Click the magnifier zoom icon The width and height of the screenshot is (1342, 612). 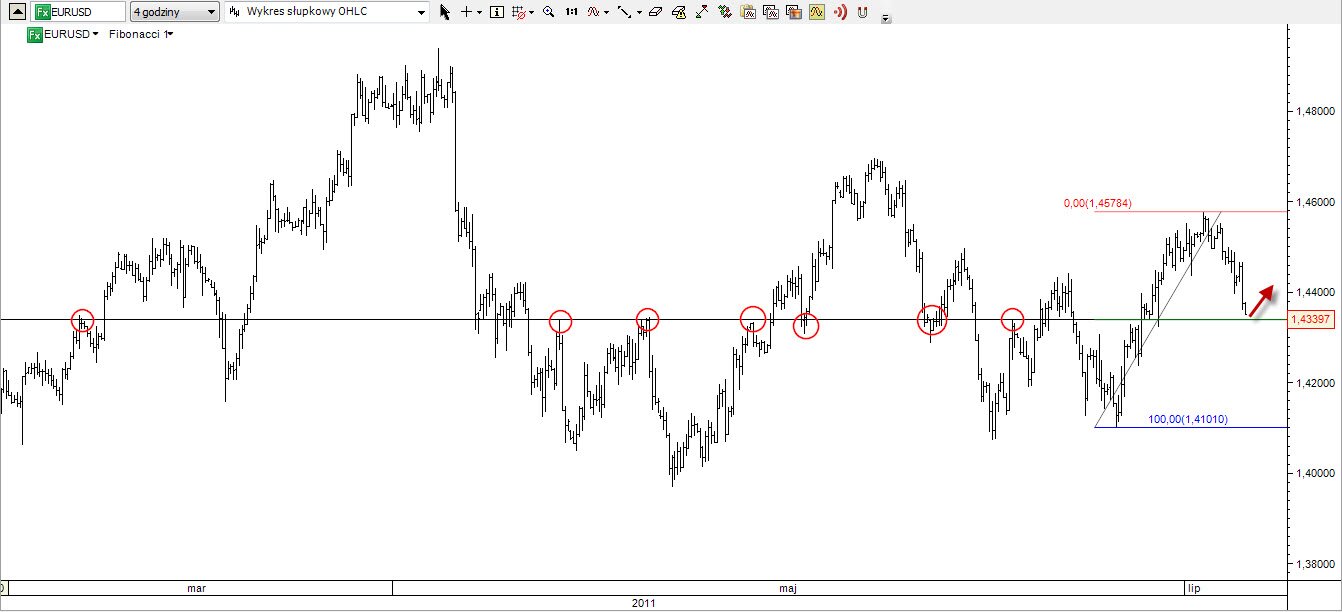(549, 12)
